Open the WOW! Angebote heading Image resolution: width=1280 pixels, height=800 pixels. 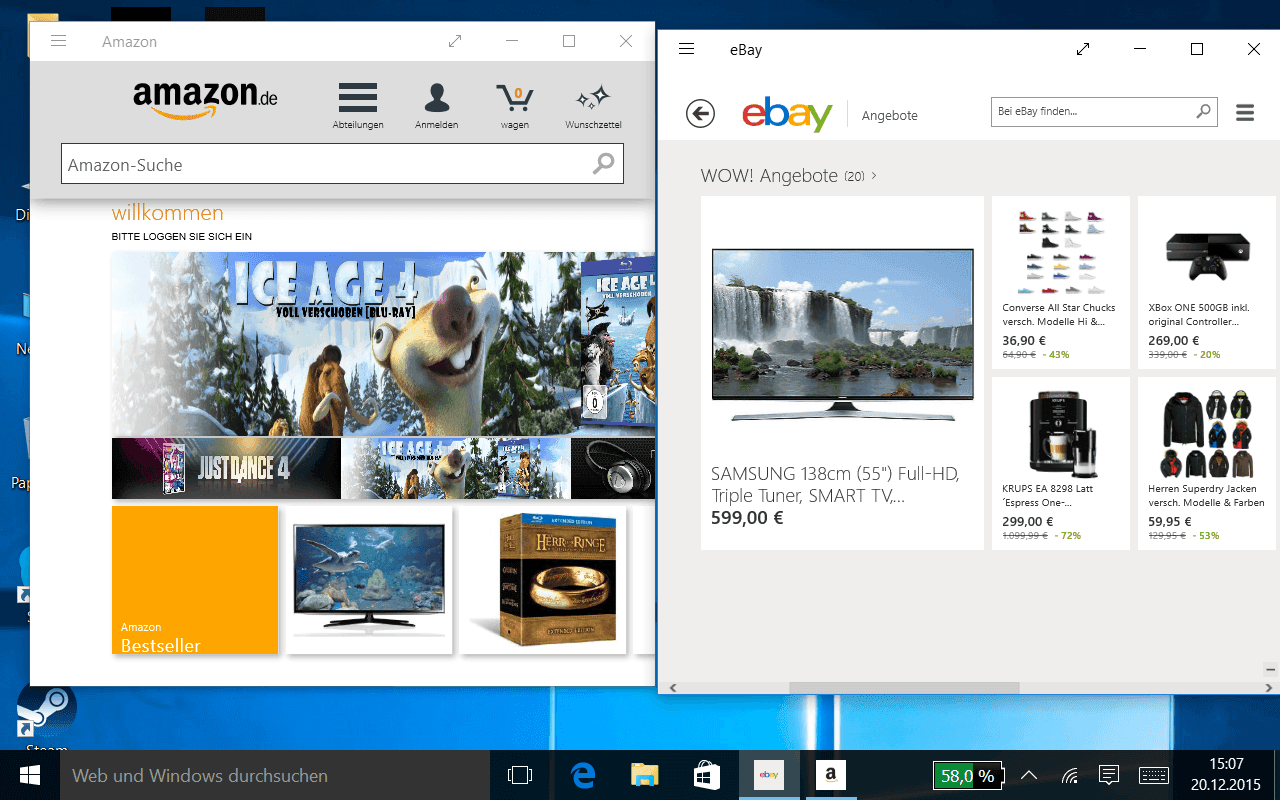pos(769,176)
